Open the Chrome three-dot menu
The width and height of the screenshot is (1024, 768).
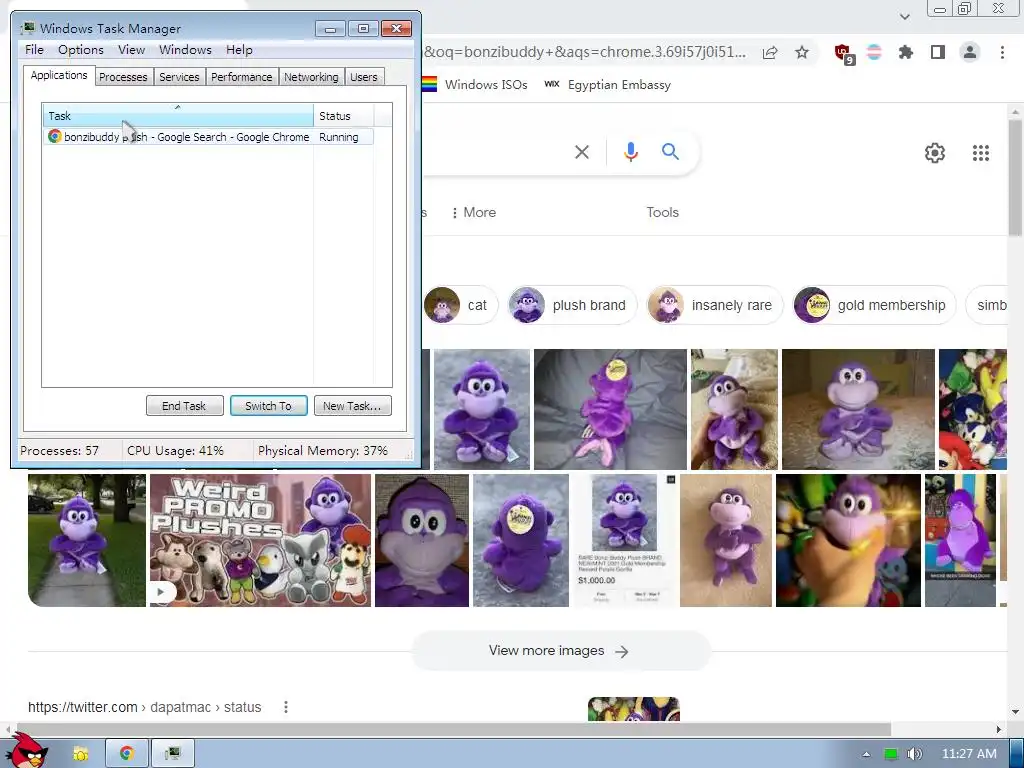click(x=1002, y=52)
